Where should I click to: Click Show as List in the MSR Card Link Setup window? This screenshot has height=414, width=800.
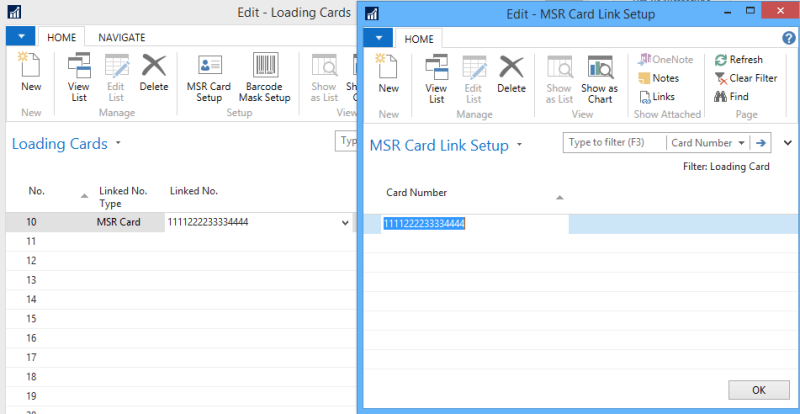[x=559, y=79]
